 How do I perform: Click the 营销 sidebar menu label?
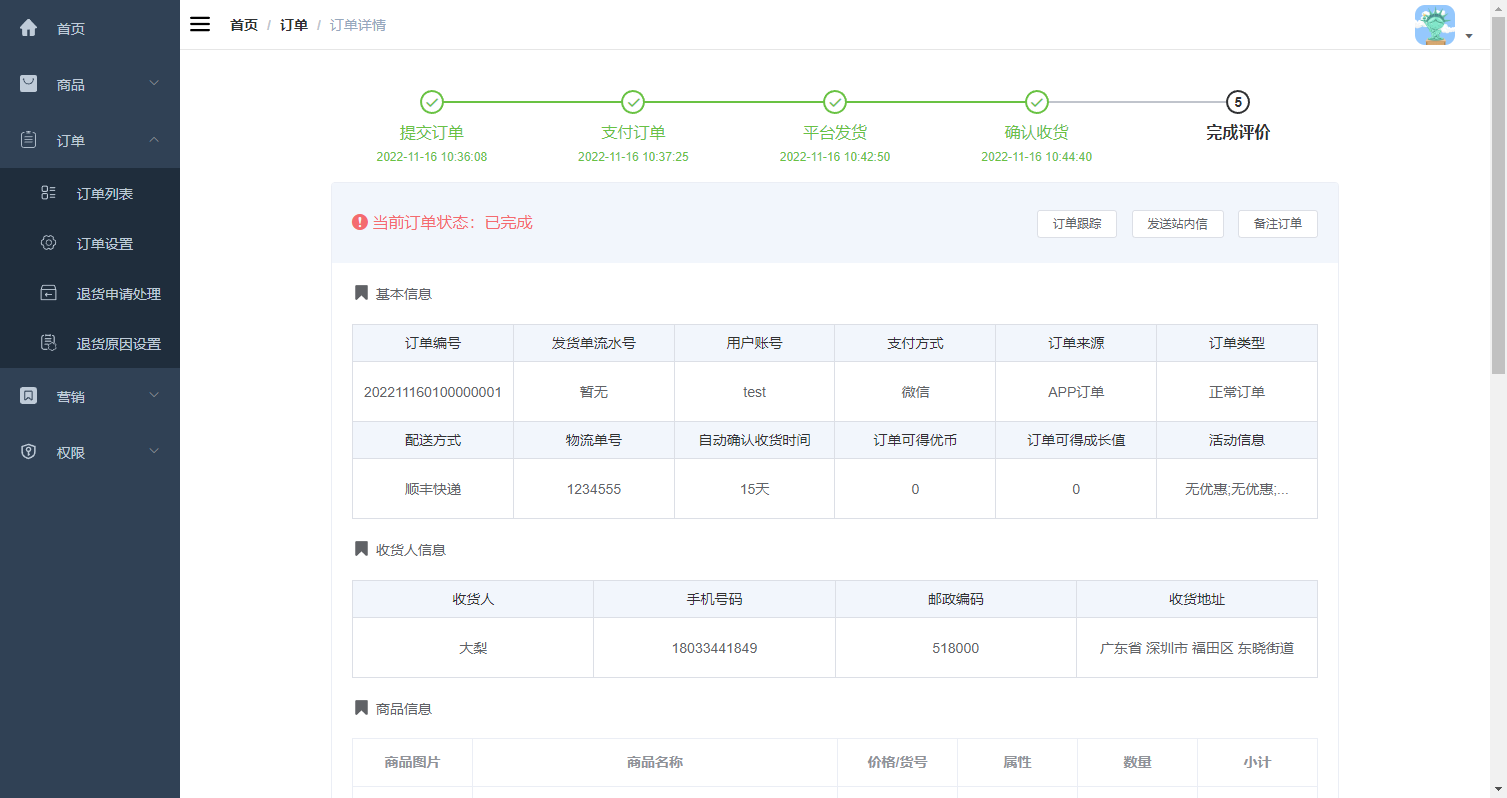[x=71, y=397]
